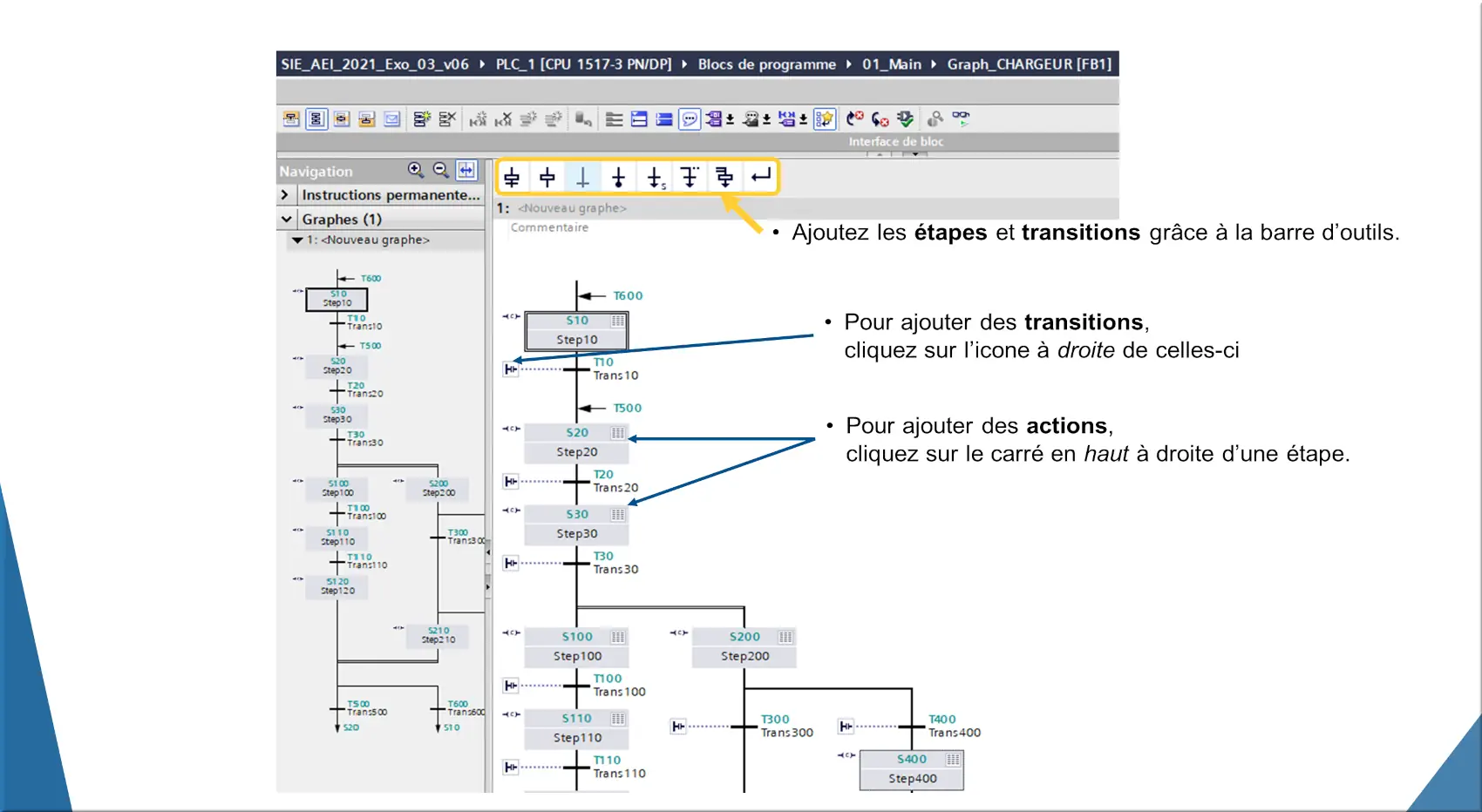Click the Open alternative branch tool
The width and height of the screenshot is (1482, 812).
[690, 178]
